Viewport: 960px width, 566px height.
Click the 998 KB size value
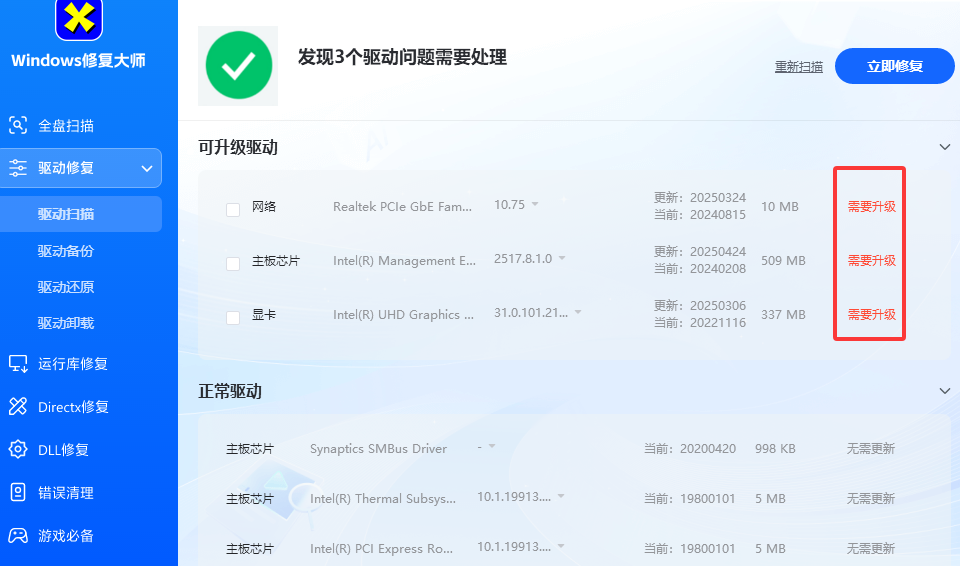point(775,448)
